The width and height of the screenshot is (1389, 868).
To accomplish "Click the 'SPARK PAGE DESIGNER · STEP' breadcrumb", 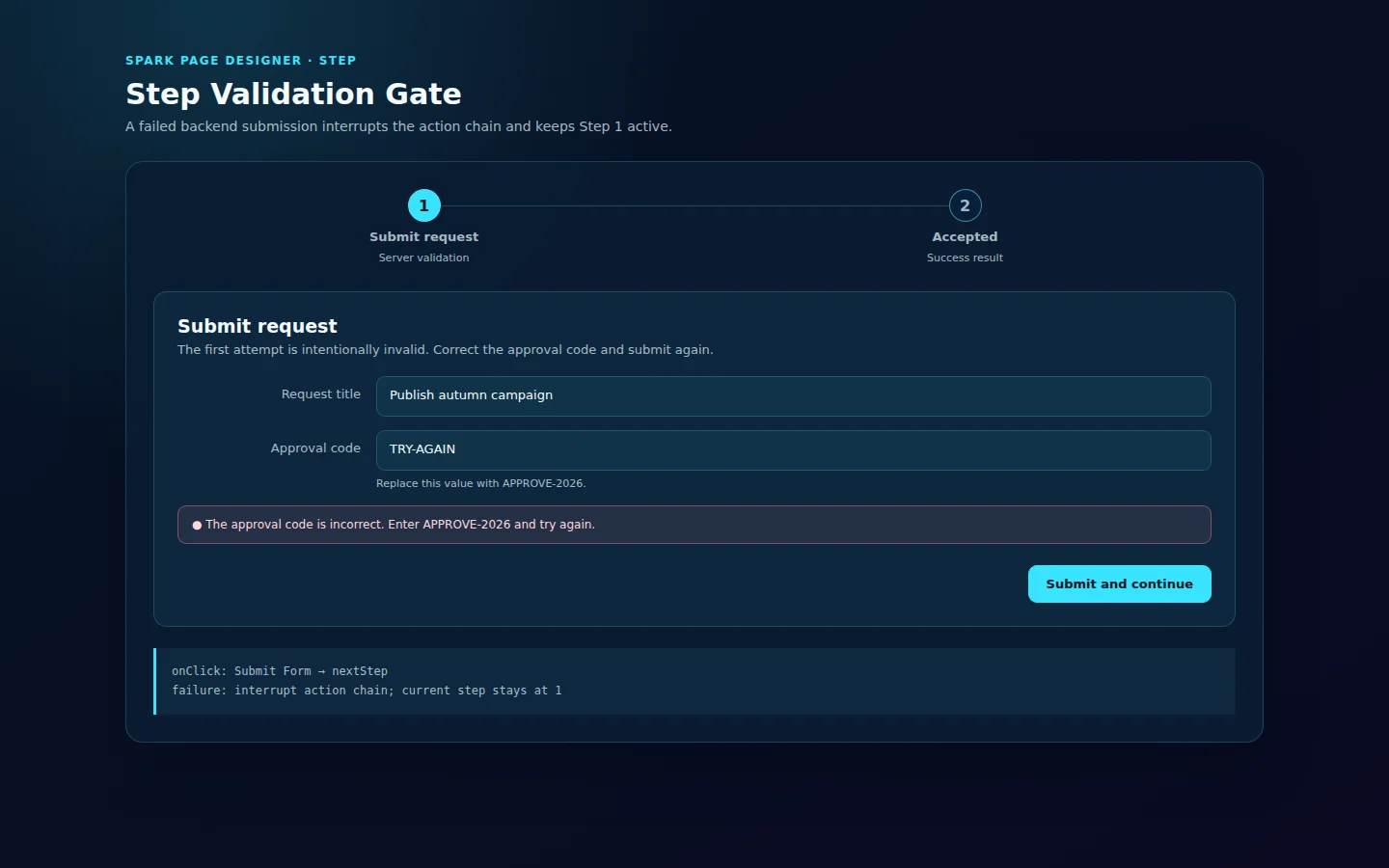I will [x=240, y=60].
